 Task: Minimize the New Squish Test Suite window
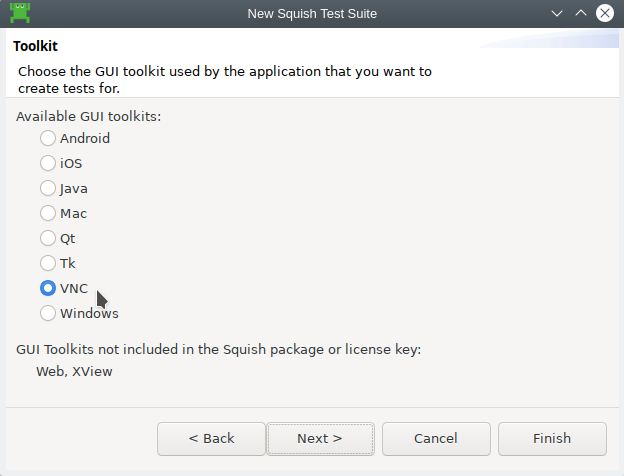pos(558,14)
